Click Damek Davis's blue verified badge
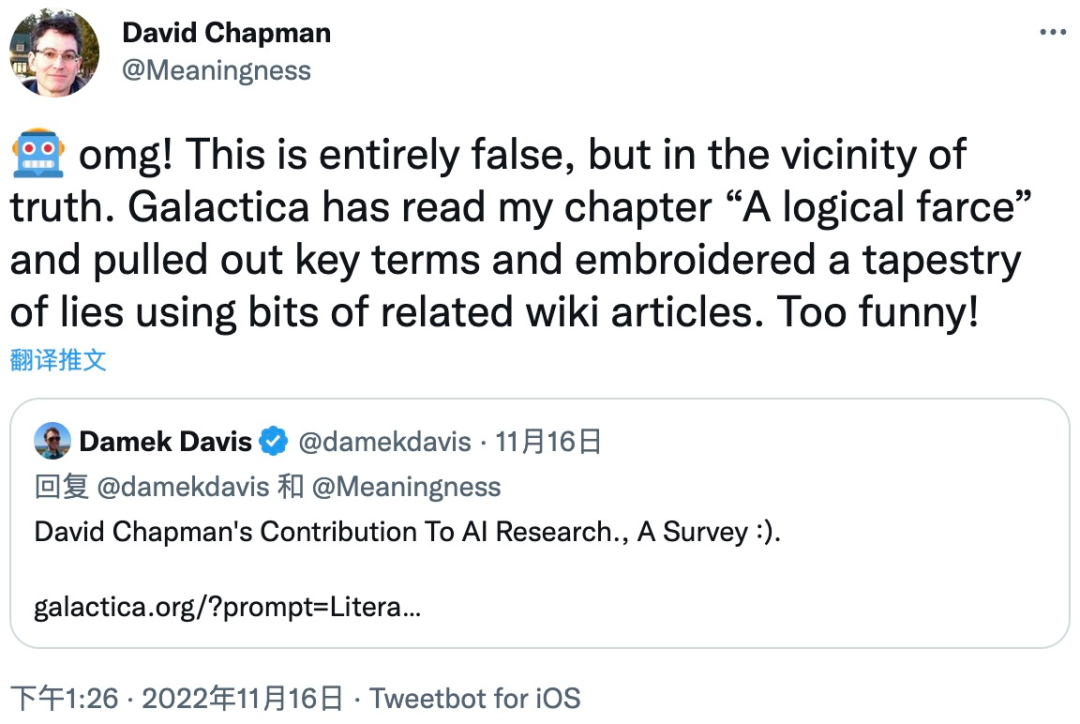The height and width of the screenshot is (724, 1080). [x=273, y=442]
